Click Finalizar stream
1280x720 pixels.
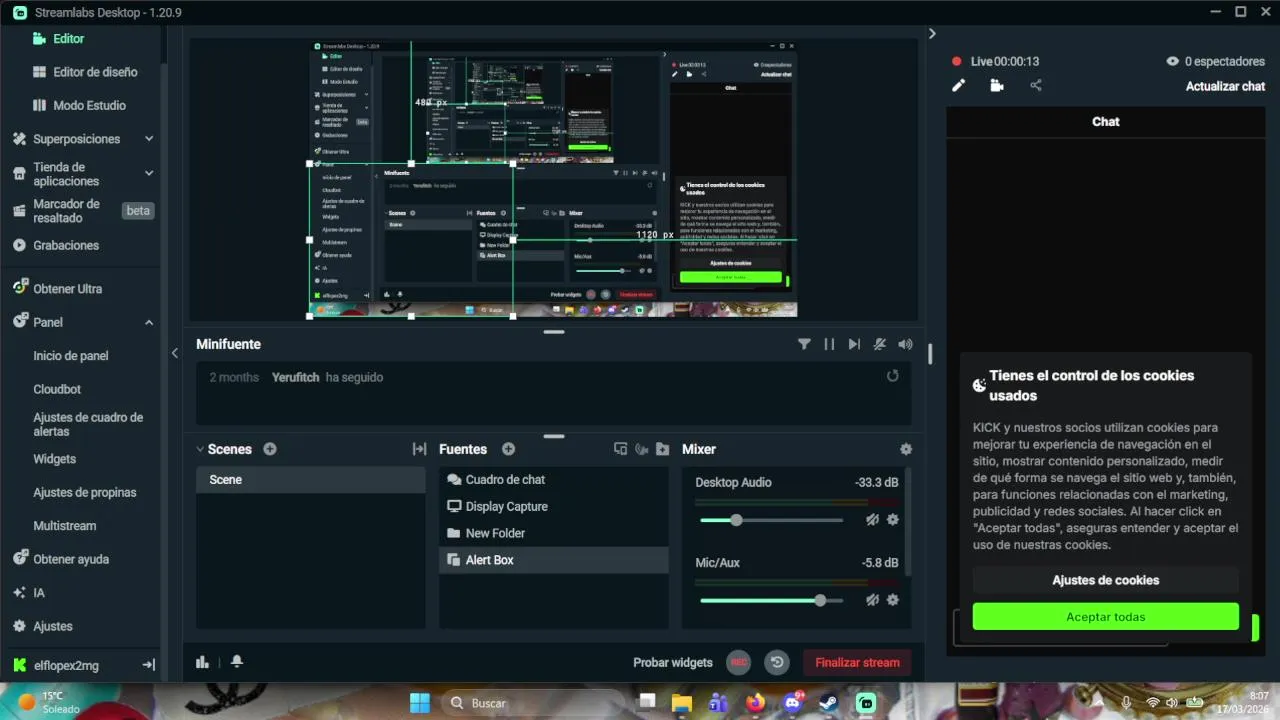coord(857,662)
